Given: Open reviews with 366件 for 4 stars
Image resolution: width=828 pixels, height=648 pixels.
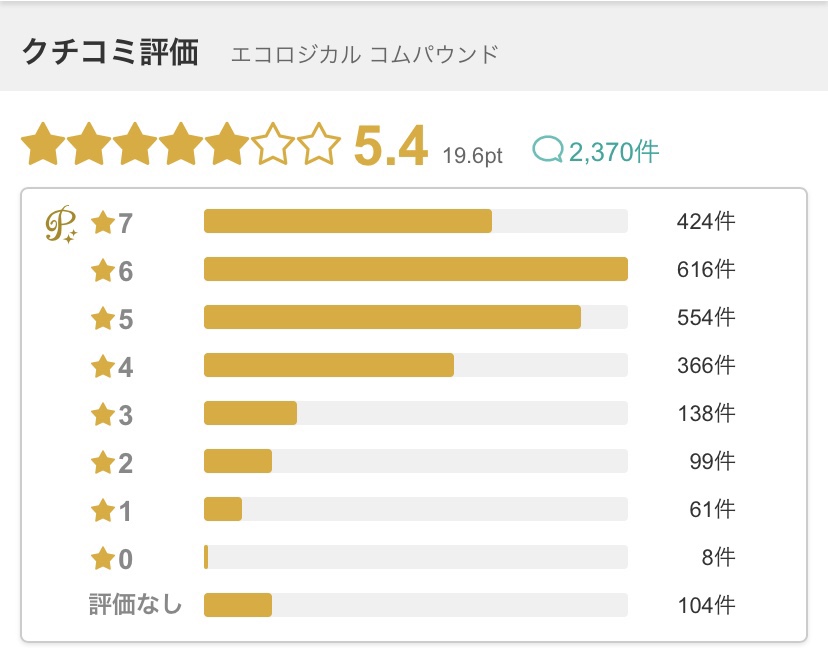Looking at the screenshot, I should tap(706, 365).
